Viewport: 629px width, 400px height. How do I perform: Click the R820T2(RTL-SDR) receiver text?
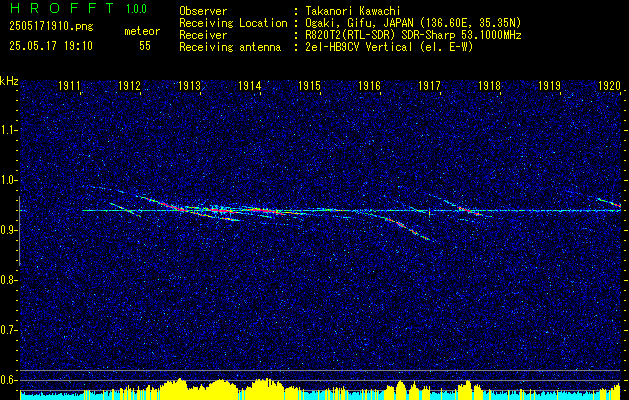tap(413, 35)
